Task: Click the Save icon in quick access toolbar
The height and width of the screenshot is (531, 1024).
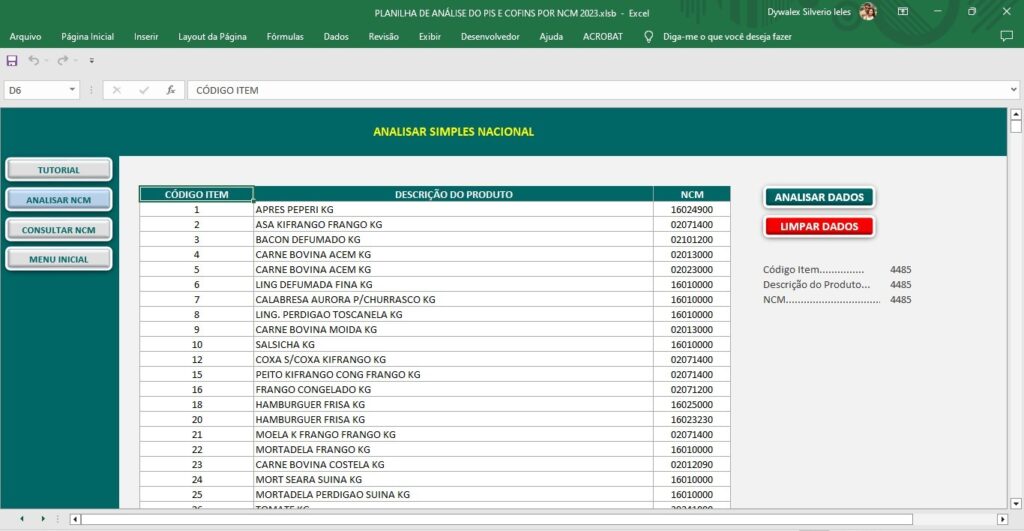Action: tap(12, 61)
